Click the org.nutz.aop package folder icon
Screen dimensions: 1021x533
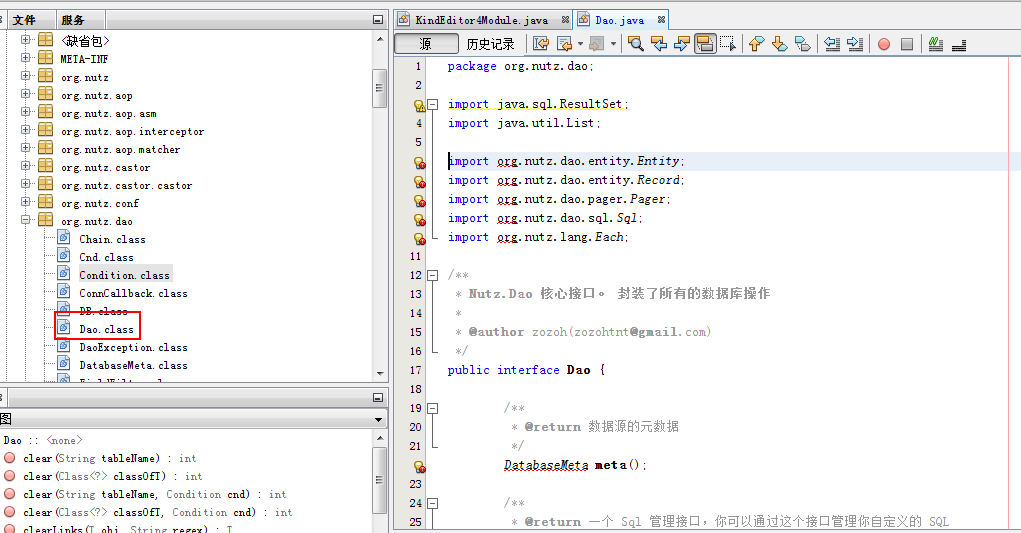(46, 94)
